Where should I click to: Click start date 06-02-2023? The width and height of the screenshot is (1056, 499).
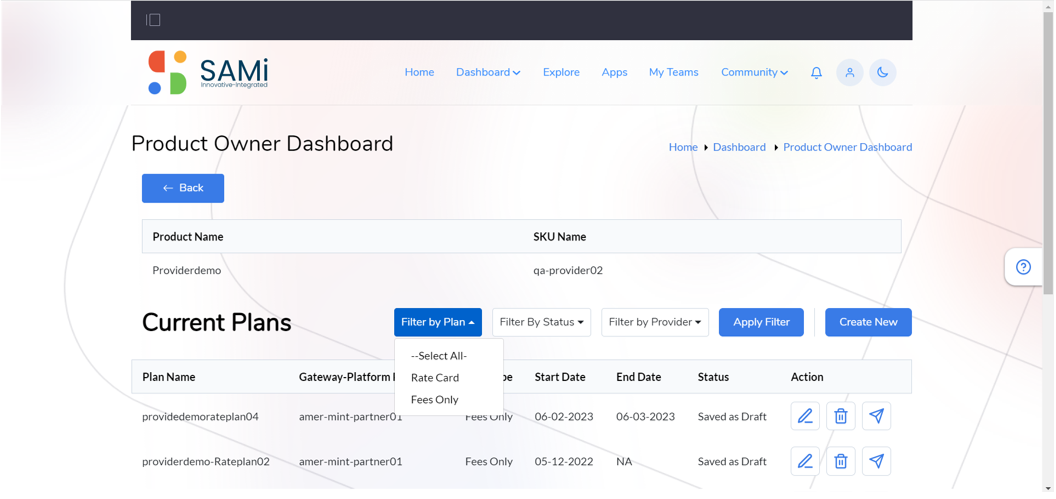point(564,417)
